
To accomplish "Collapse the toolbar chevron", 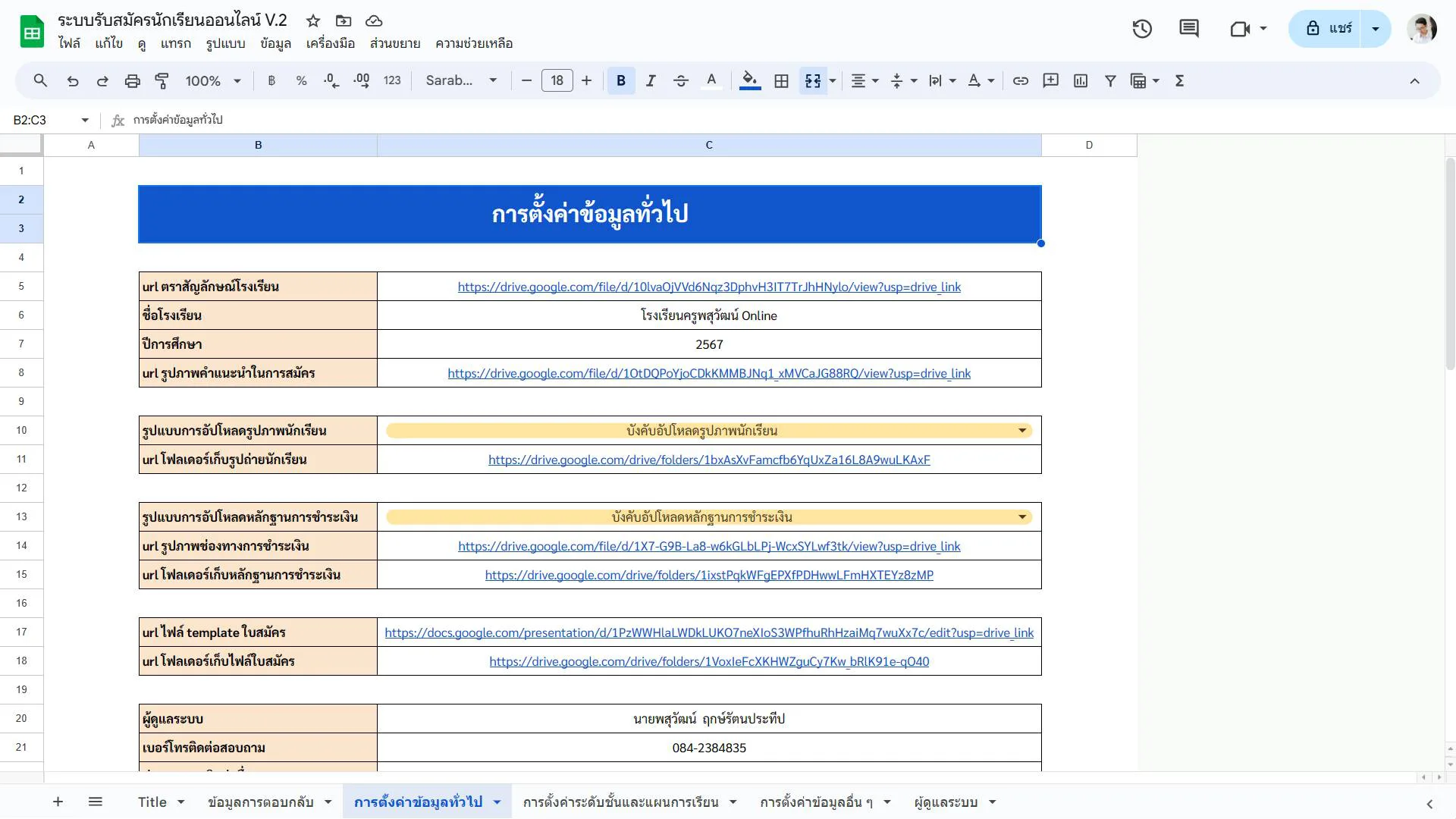I will [x=1414, y=80].
